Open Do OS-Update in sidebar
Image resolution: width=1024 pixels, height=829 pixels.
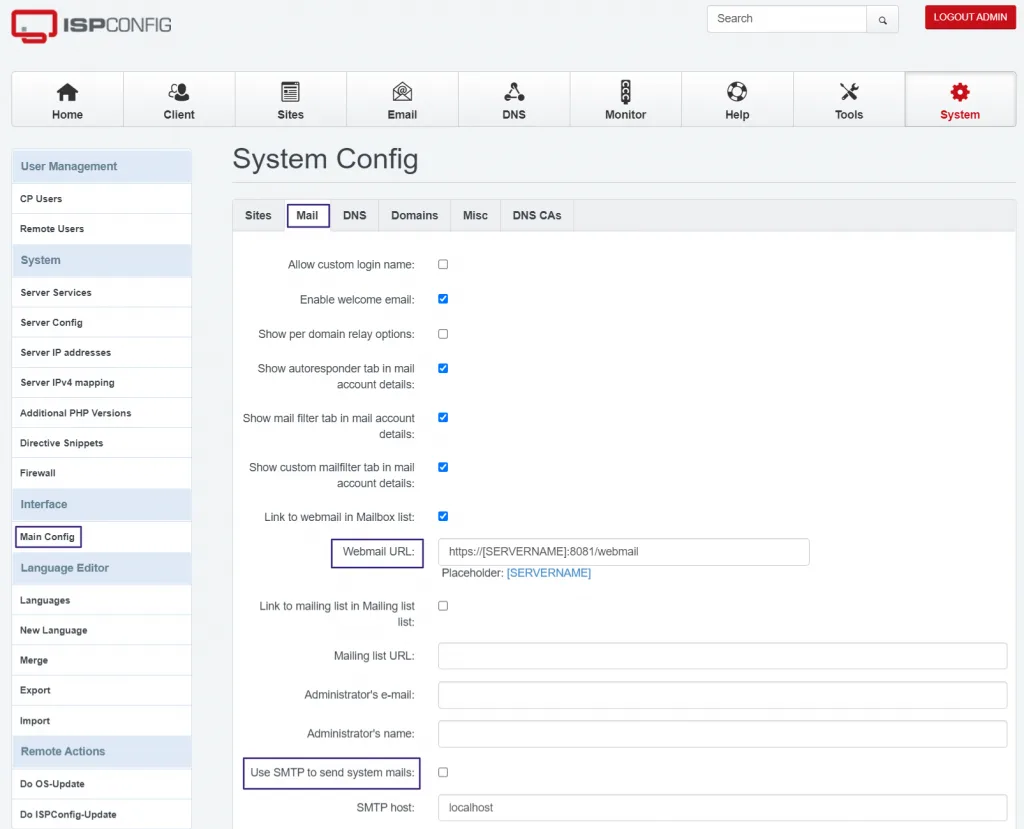pos(101,784)
